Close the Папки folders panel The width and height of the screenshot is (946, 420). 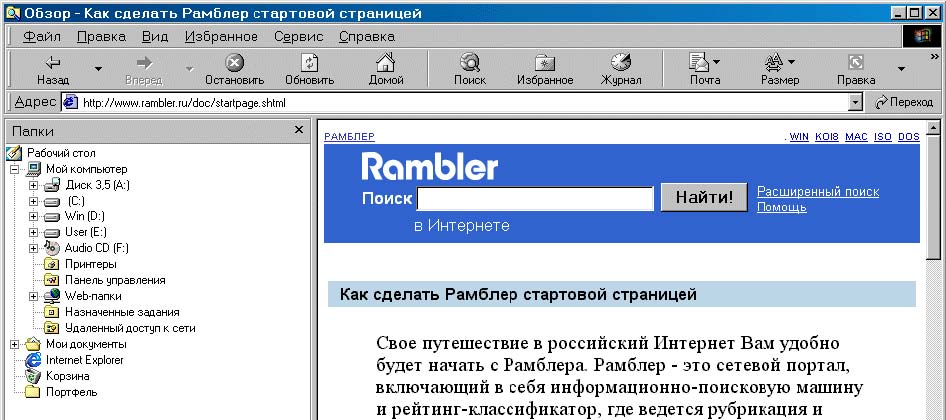[x=298, y=130]
